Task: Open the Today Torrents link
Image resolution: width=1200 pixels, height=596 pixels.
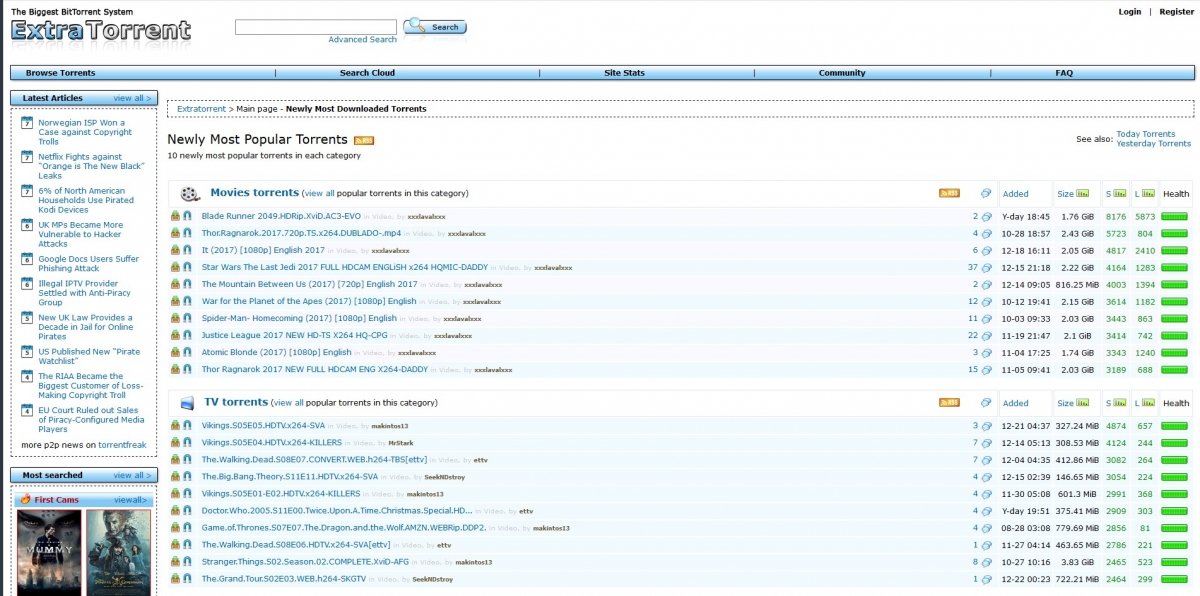Action: pos(1146,134)
